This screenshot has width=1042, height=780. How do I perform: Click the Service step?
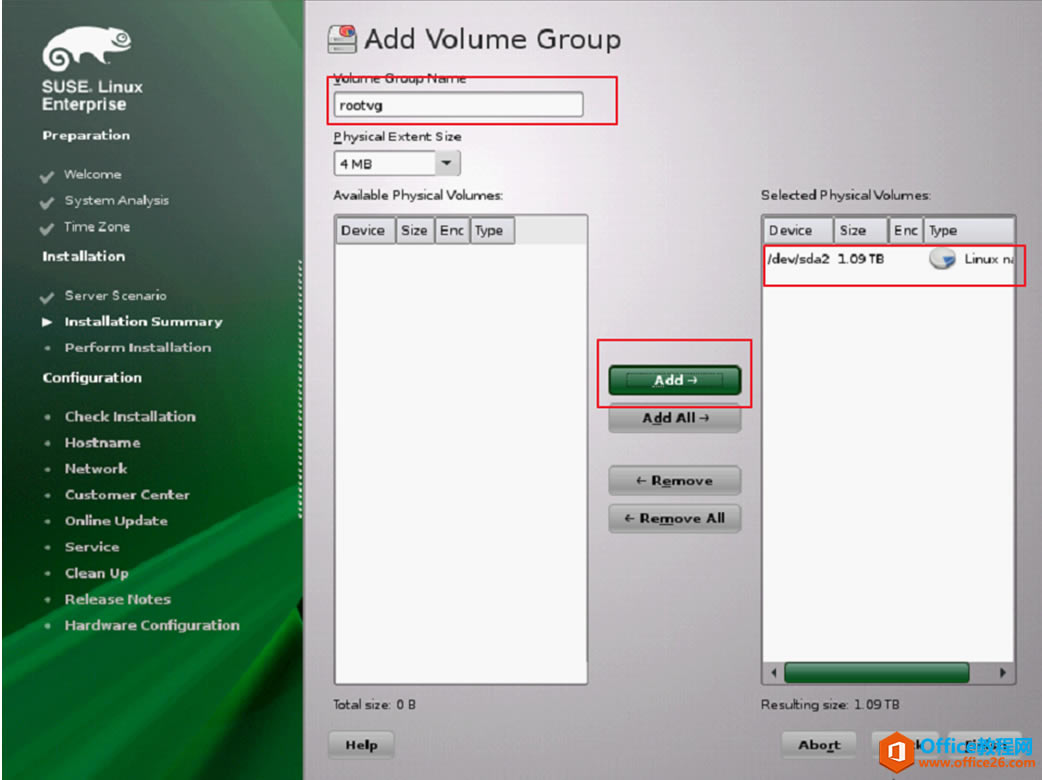coord(92,547)
